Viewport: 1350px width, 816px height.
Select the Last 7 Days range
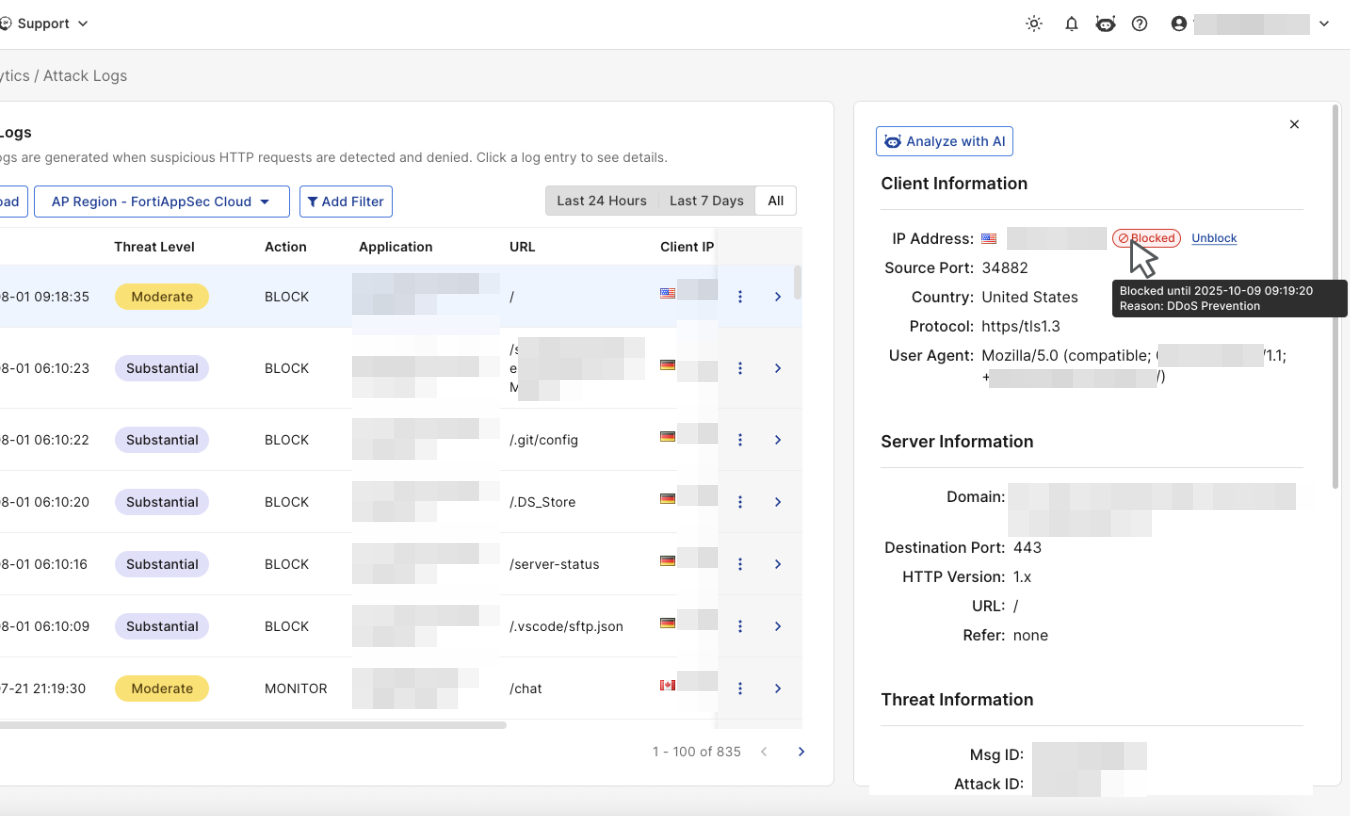[706, 201]
